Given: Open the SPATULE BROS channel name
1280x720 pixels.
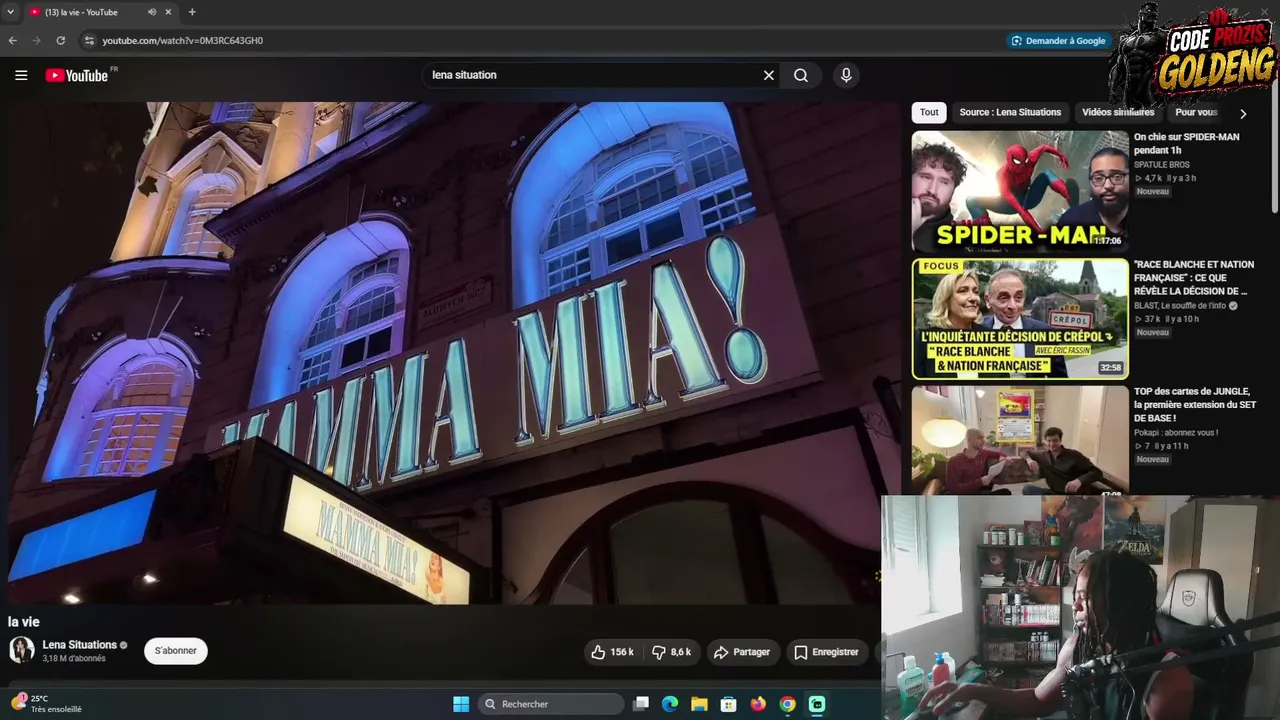Looking at the screenshot, I should tap(1162, 165).
